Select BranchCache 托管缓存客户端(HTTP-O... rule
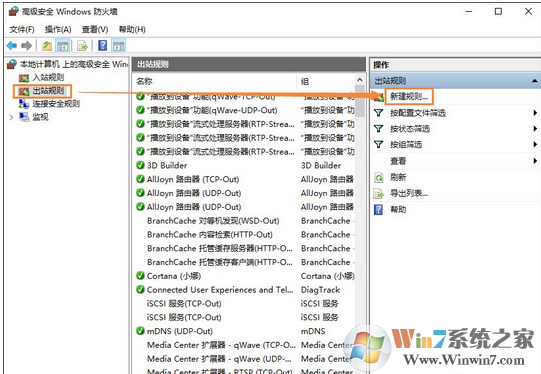 tap(220, 262)
